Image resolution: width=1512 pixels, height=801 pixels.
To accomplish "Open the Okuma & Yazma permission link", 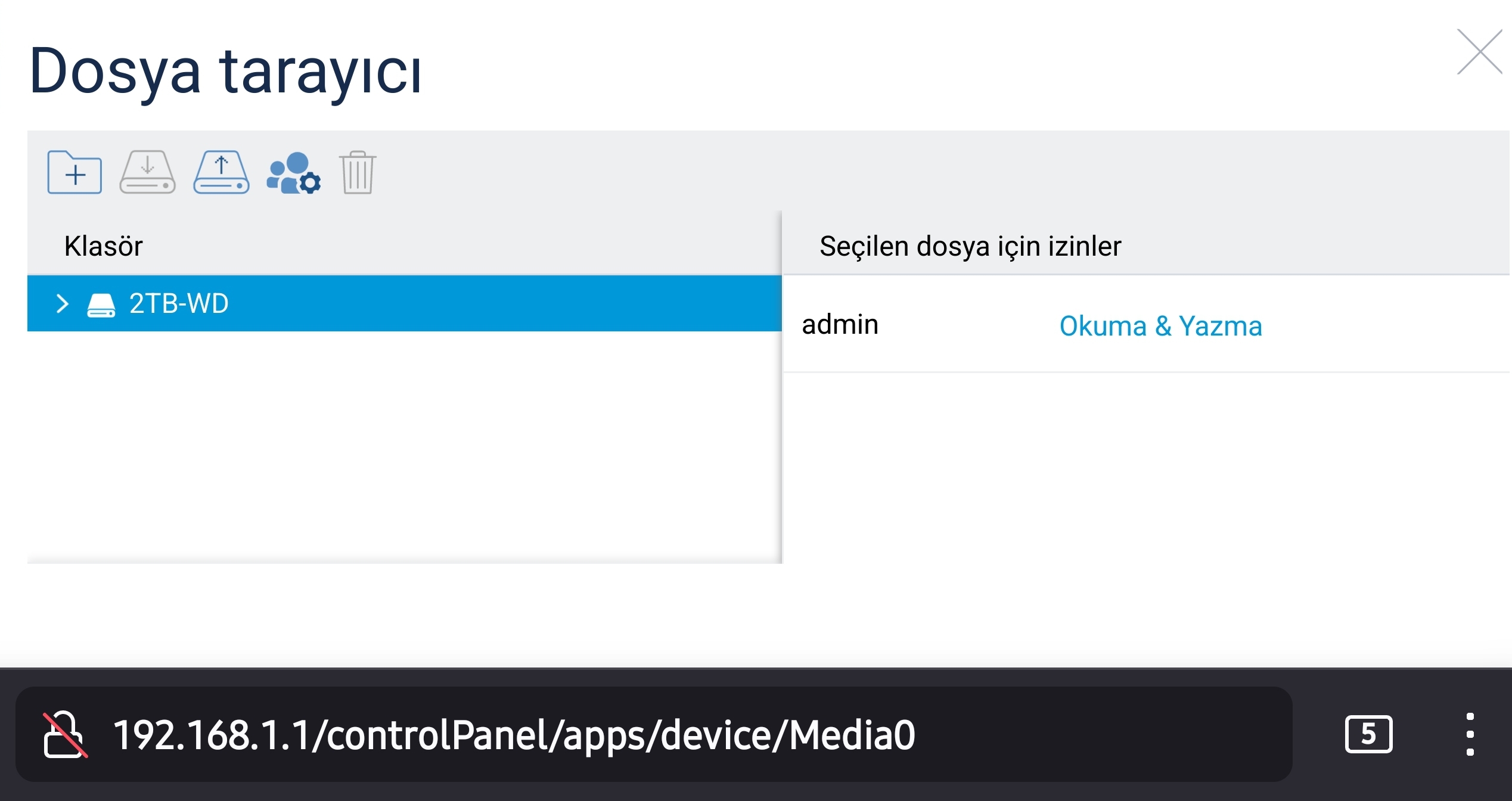I will click(x=1160, y=326).
